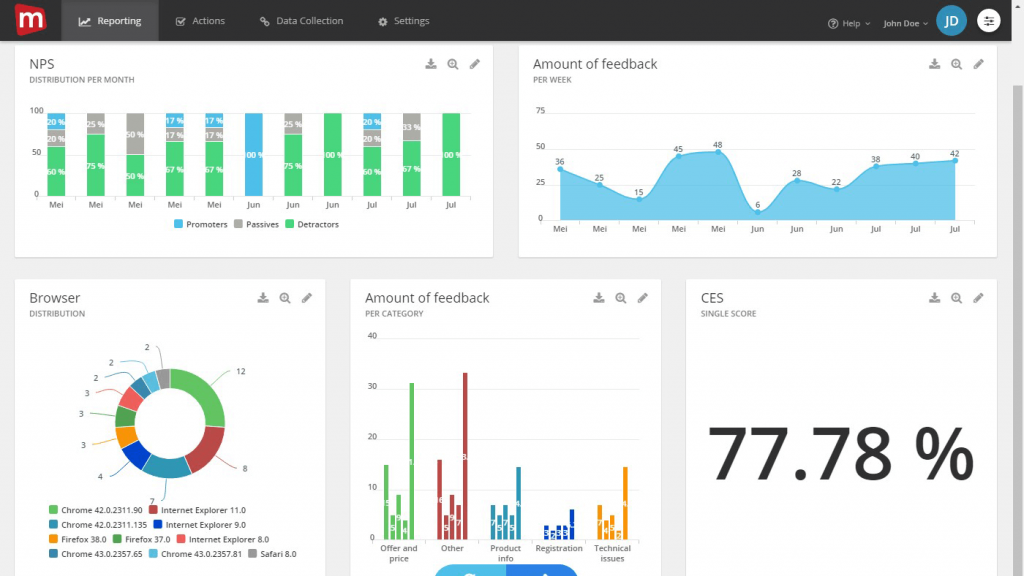Screen dimensions: 1024x576
Task: Click the "SINGLE SCORE" subtitle
Action: 728,313
